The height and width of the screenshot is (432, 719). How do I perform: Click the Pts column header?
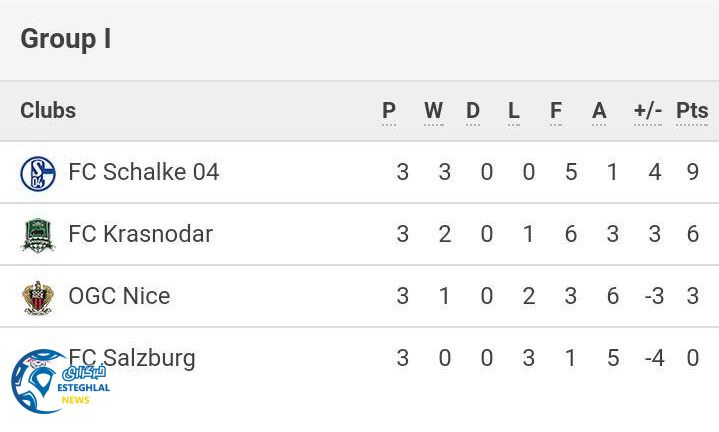pos(692,111)
